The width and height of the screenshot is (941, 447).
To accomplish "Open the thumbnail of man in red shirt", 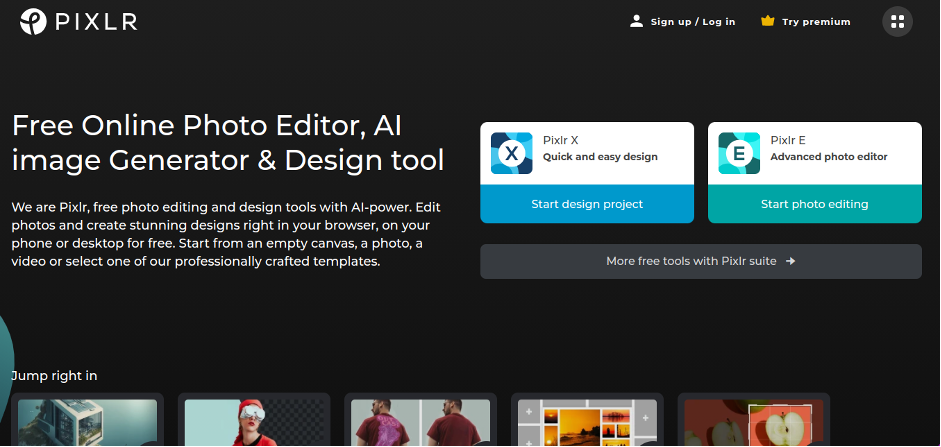I will 420,422.
